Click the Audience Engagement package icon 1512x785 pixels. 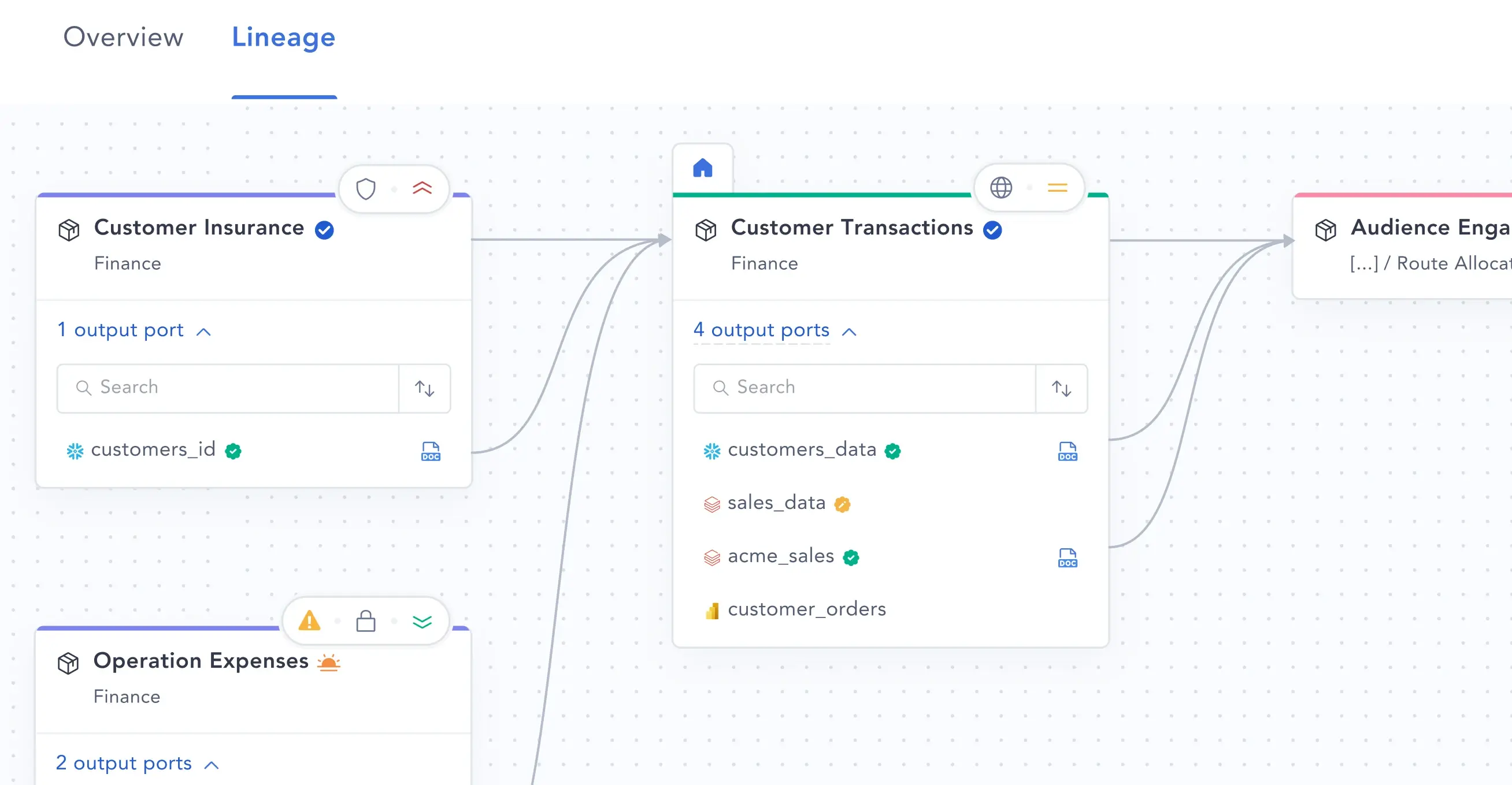1325,229
